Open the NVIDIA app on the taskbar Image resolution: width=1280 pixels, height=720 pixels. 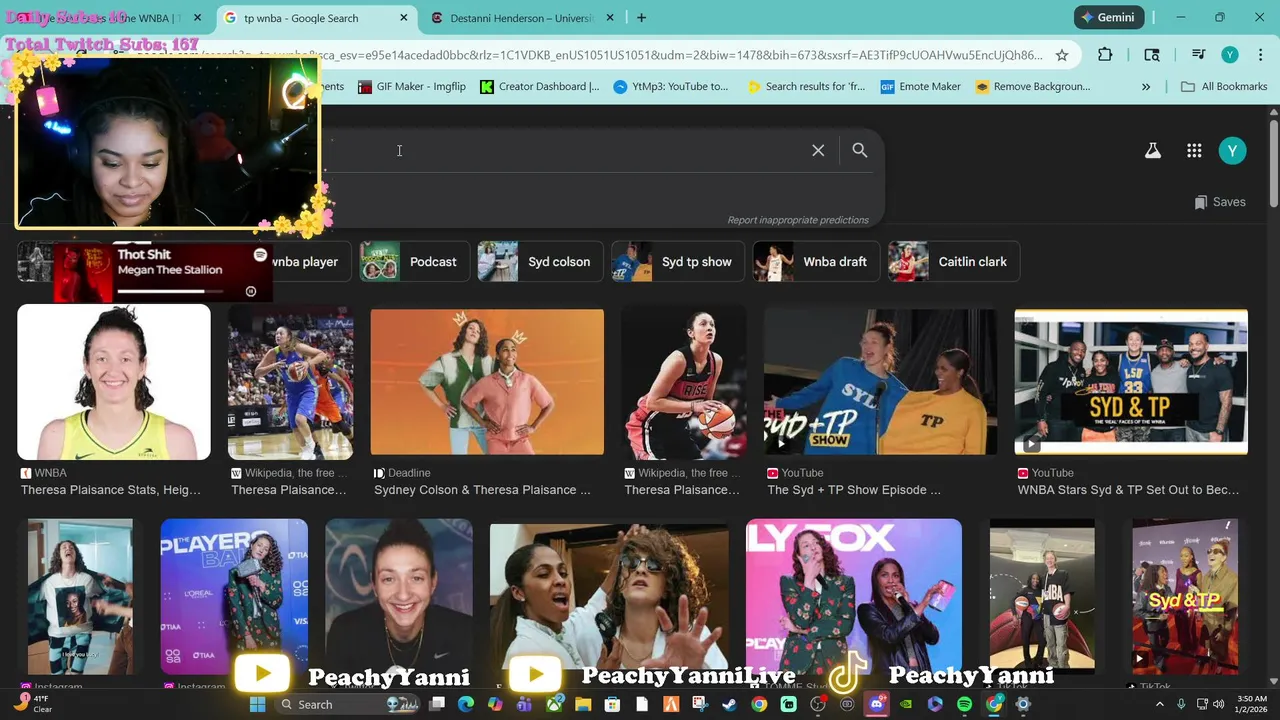pos(906,704)
